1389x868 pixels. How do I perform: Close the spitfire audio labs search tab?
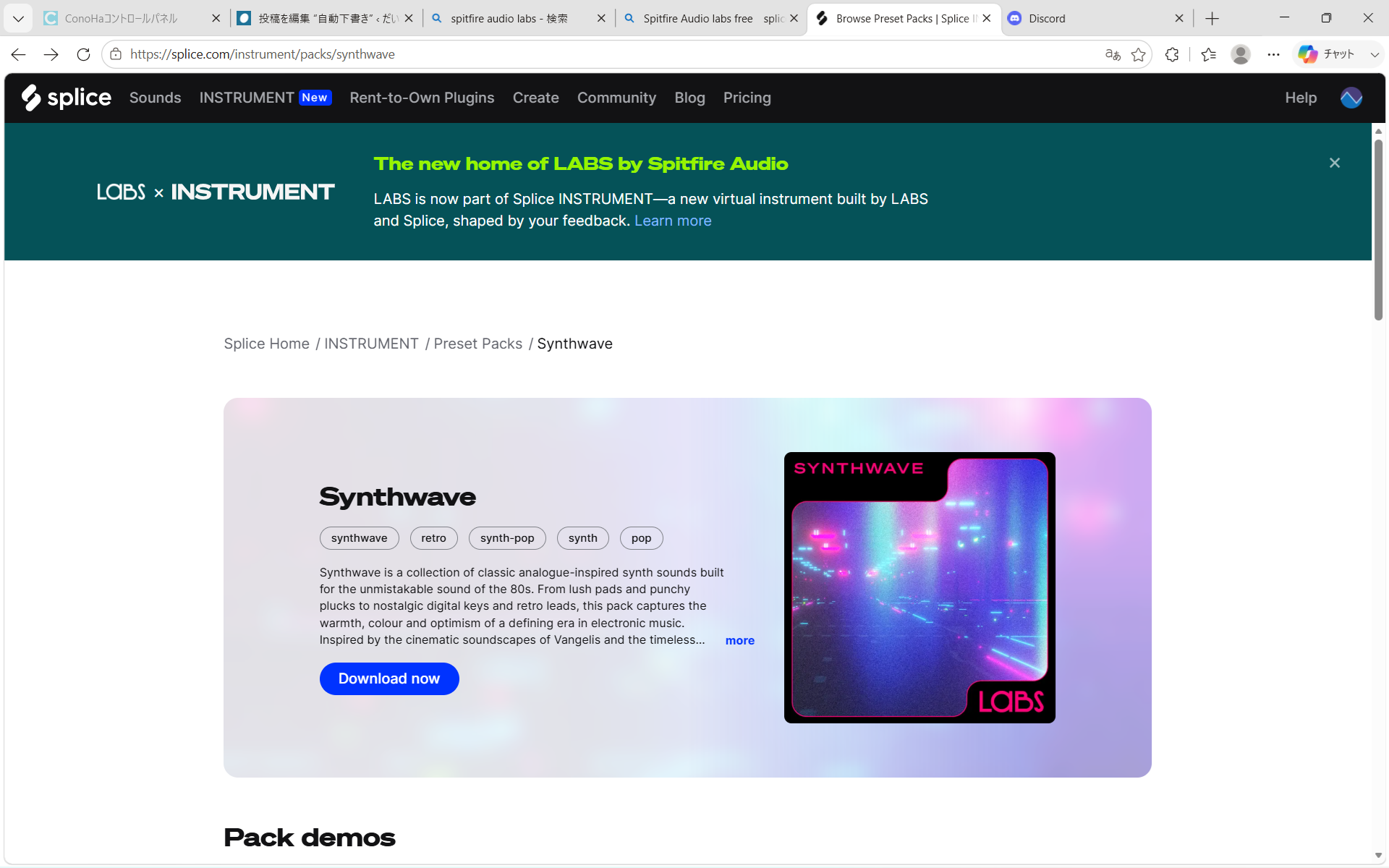[601, 18]
